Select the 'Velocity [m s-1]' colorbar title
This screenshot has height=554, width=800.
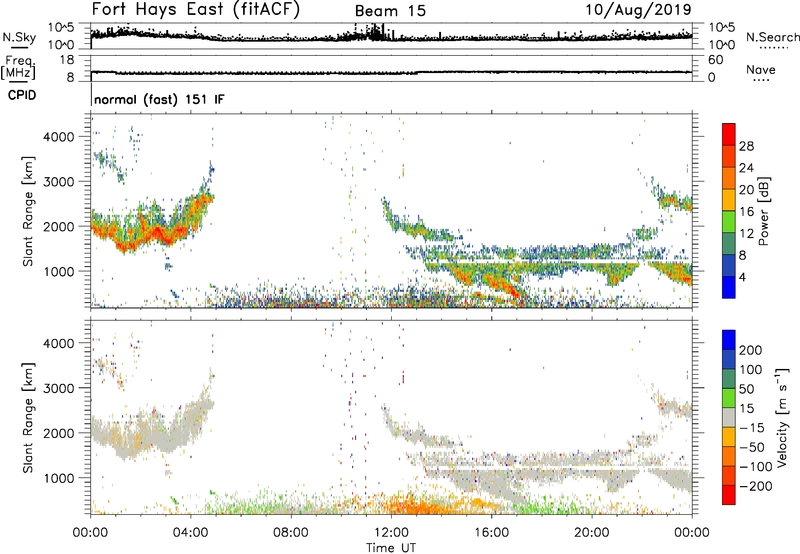782,417
